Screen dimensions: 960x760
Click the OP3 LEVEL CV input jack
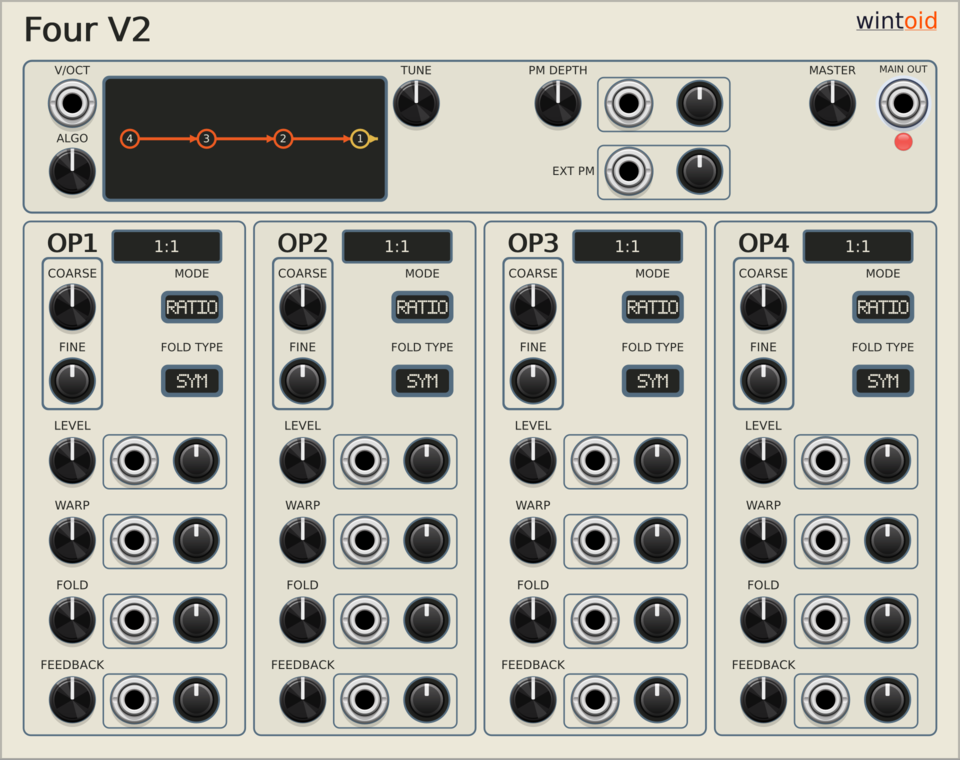click(594, 461)
